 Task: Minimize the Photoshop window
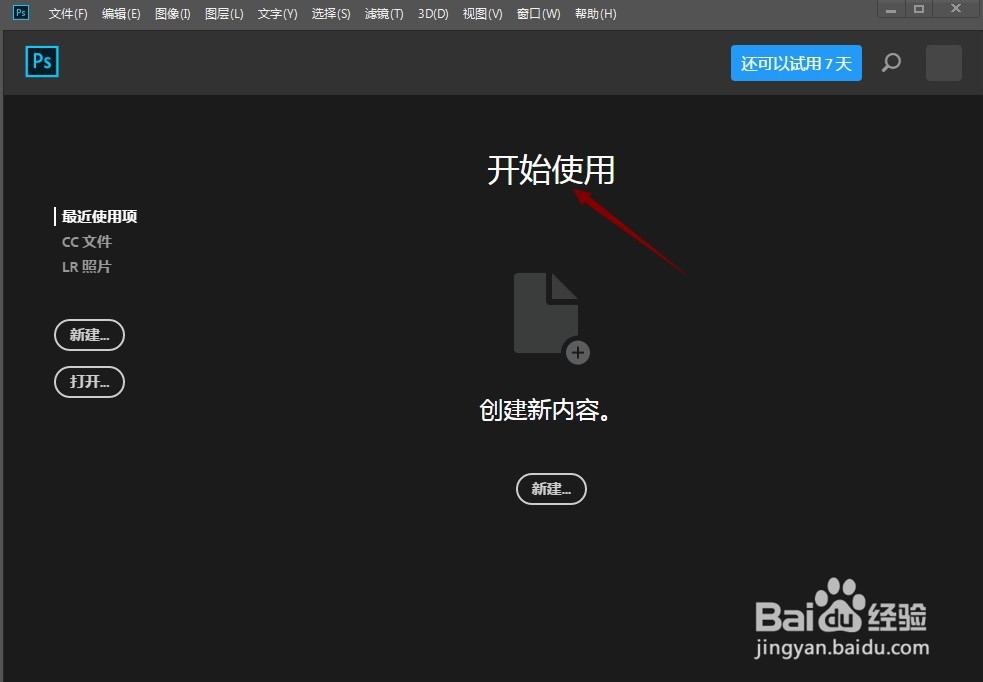(x=891, y=9)
